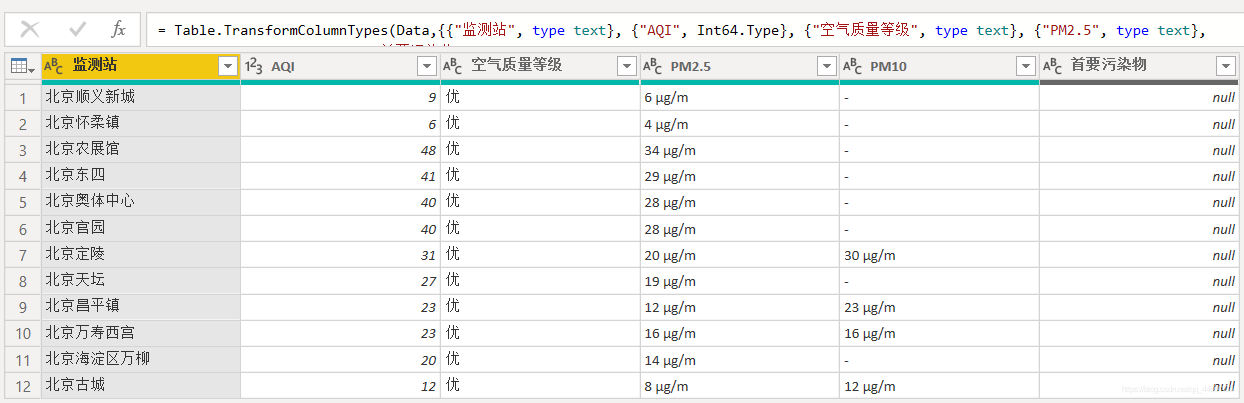Open the table menu icon in header corner
This screenshot has width=1244, height=403.
pos(21,66)
